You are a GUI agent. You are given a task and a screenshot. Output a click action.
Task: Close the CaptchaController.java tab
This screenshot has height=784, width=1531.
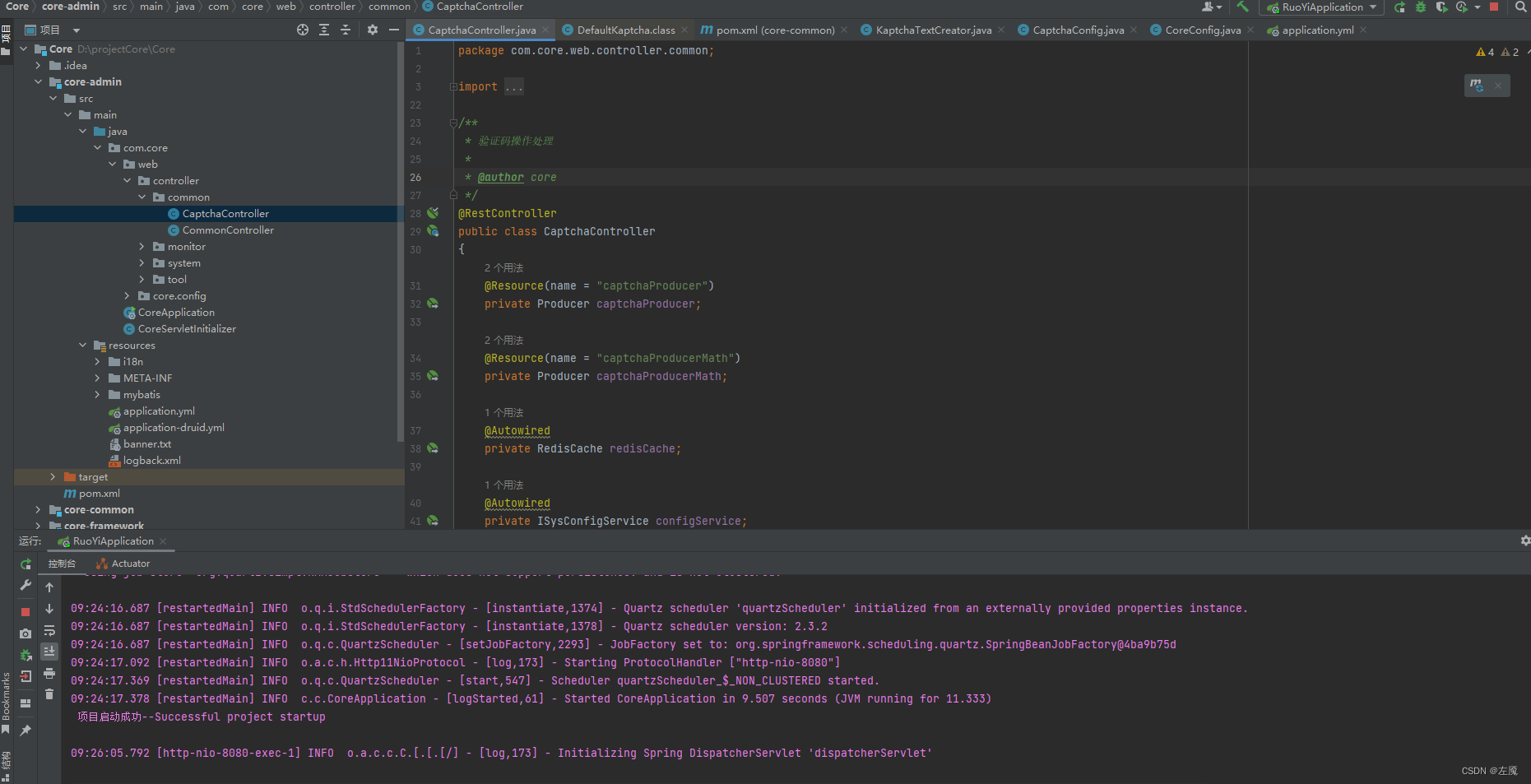pyautogui.click(x=545, y=30)
